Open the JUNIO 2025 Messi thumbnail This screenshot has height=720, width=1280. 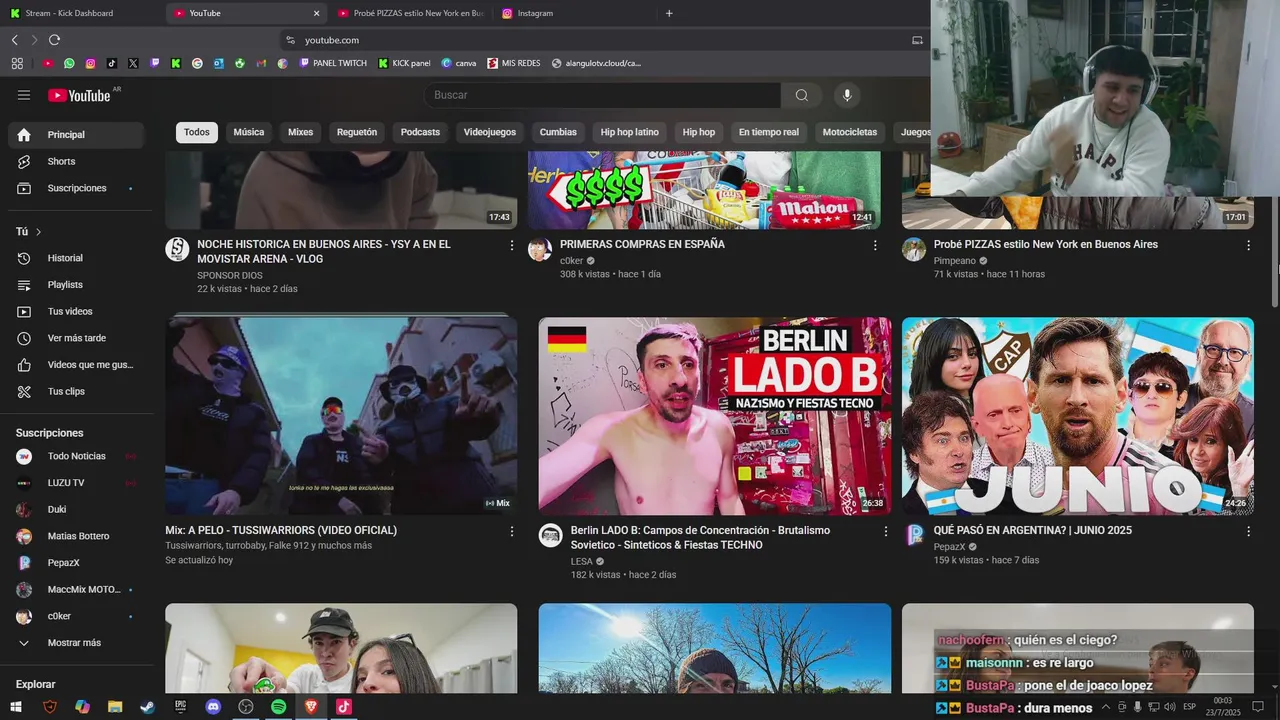tap(1078, 416)
